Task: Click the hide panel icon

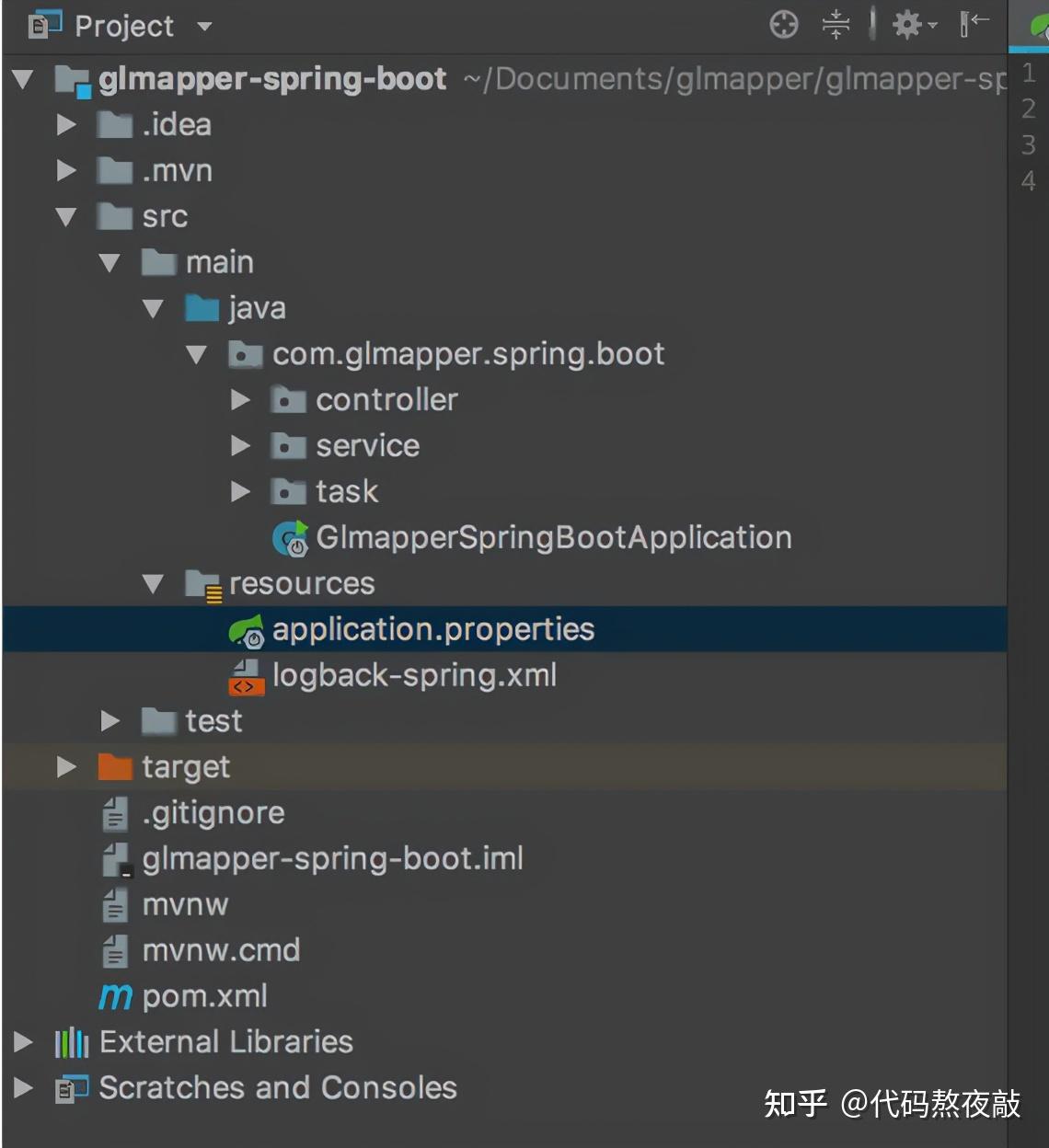Action: click(x=974, y=25)
